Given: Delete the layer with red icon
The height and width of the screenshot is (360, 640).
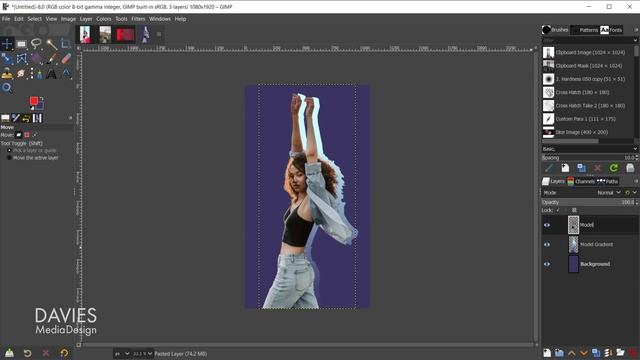Looking at the screenshot, I should (633, 353).
